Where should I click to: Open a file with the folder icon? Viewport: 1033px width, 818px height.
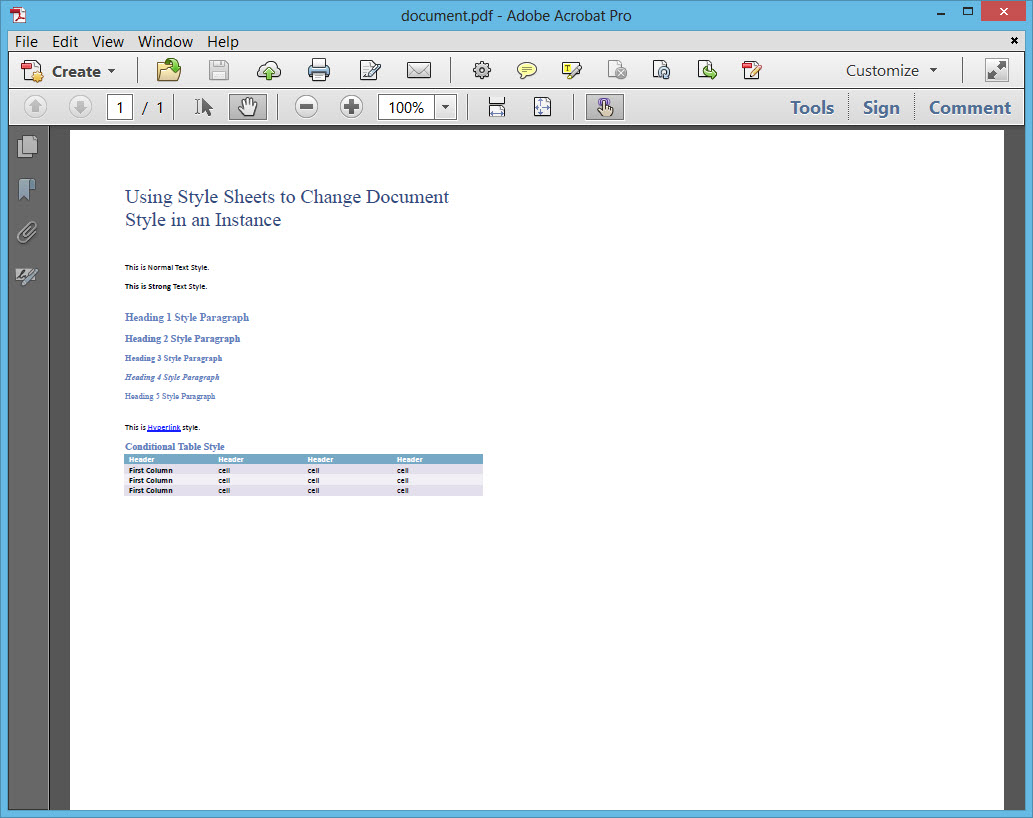point(169,70)
